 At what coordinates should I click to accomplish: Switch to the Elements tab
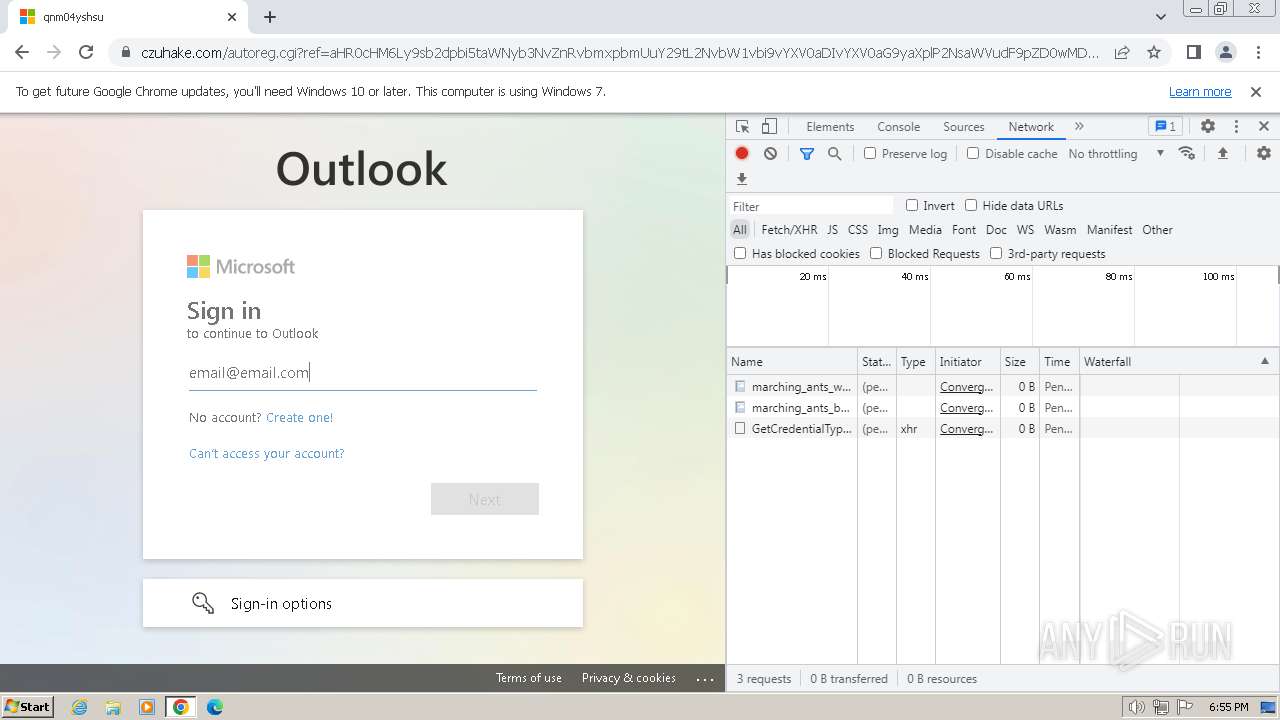830,127
